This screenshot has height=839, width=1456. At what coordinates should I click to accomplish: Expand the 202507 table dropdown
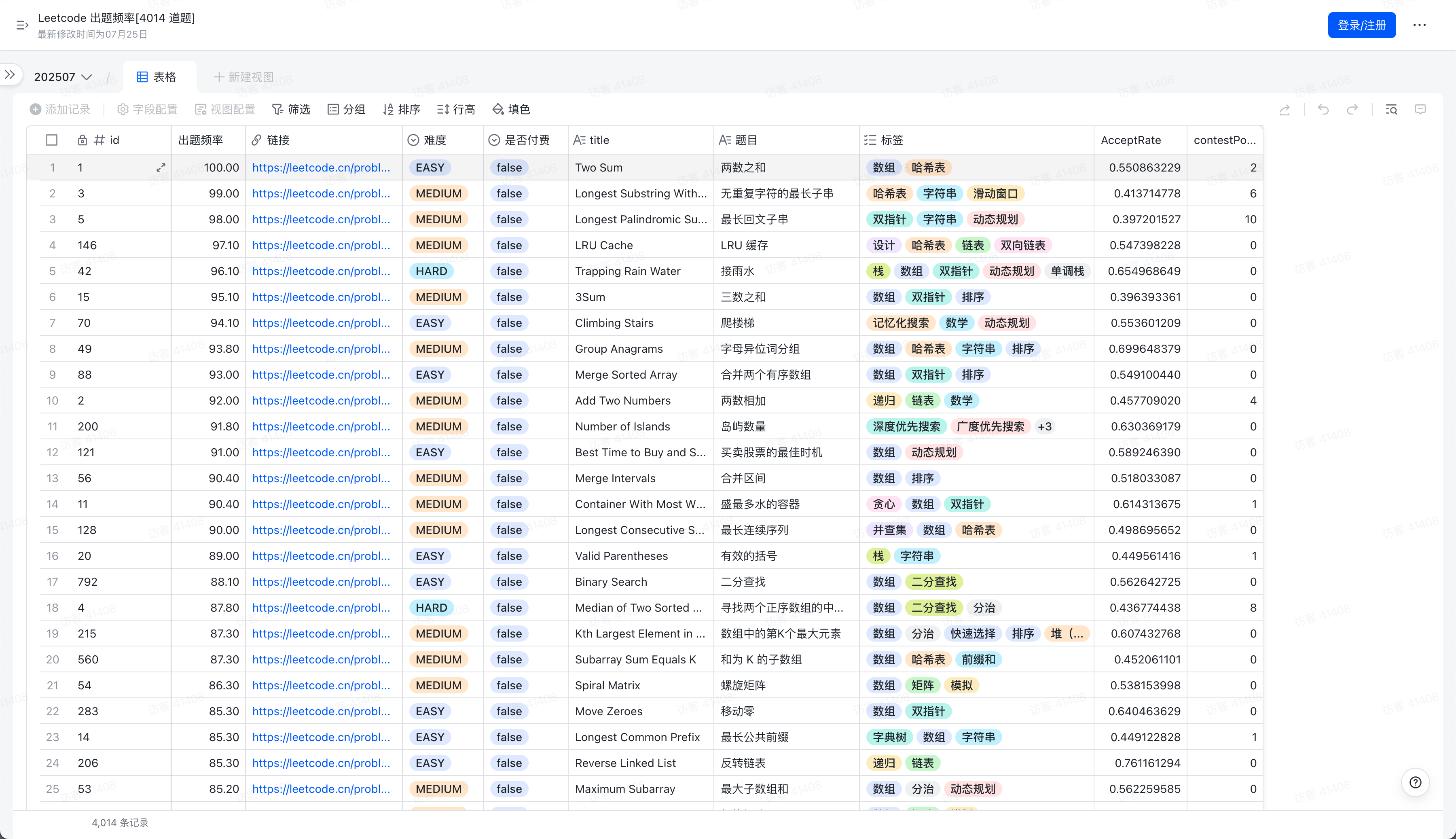63,77
